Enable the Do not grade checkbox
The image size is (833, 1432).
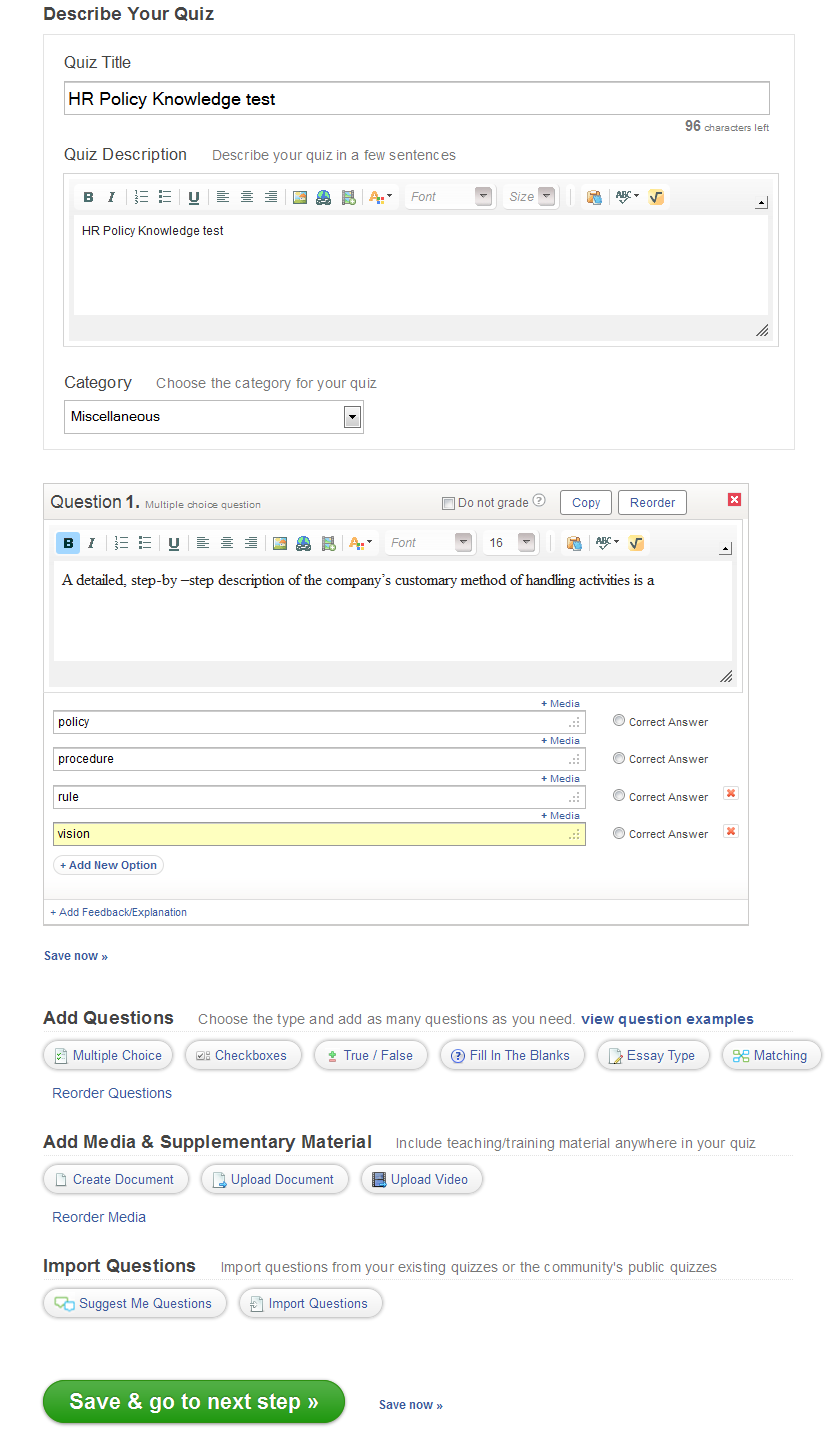click(x=448, y=503)
